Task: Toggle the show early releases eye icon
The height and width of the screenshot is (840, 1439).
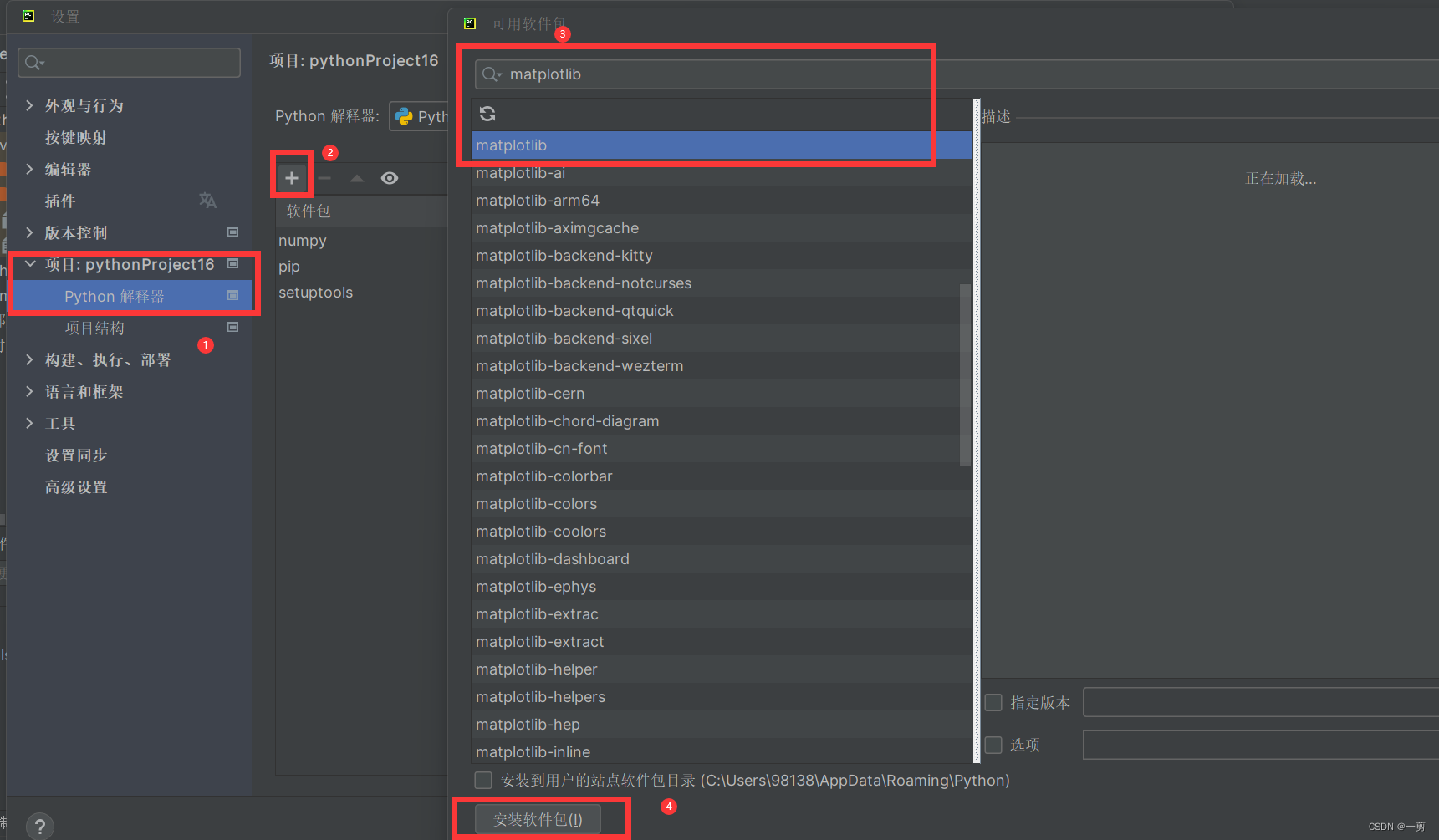Action: 390,176
